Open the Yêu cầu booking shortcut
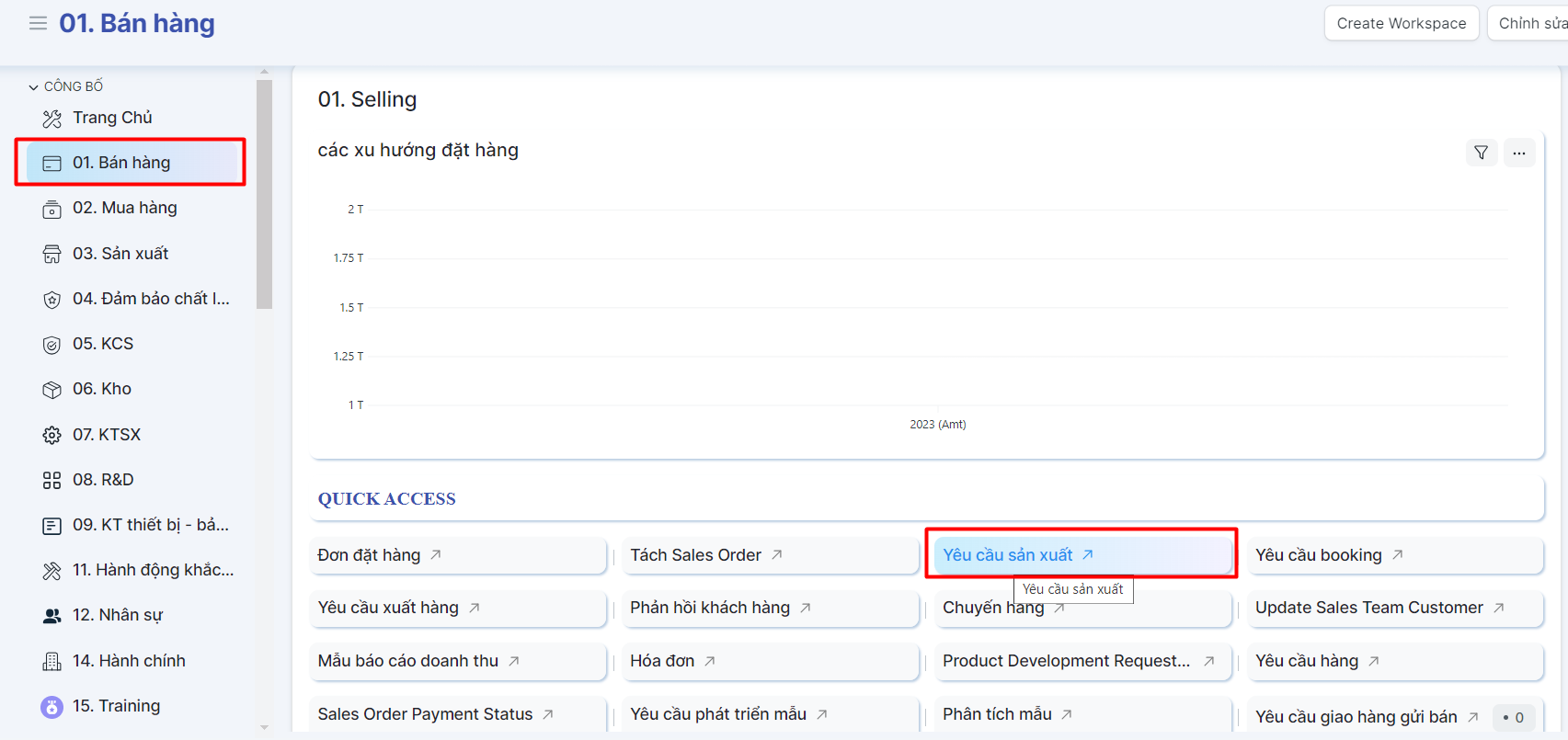Screen dimensions: 1568x740 click(1318, 555)
